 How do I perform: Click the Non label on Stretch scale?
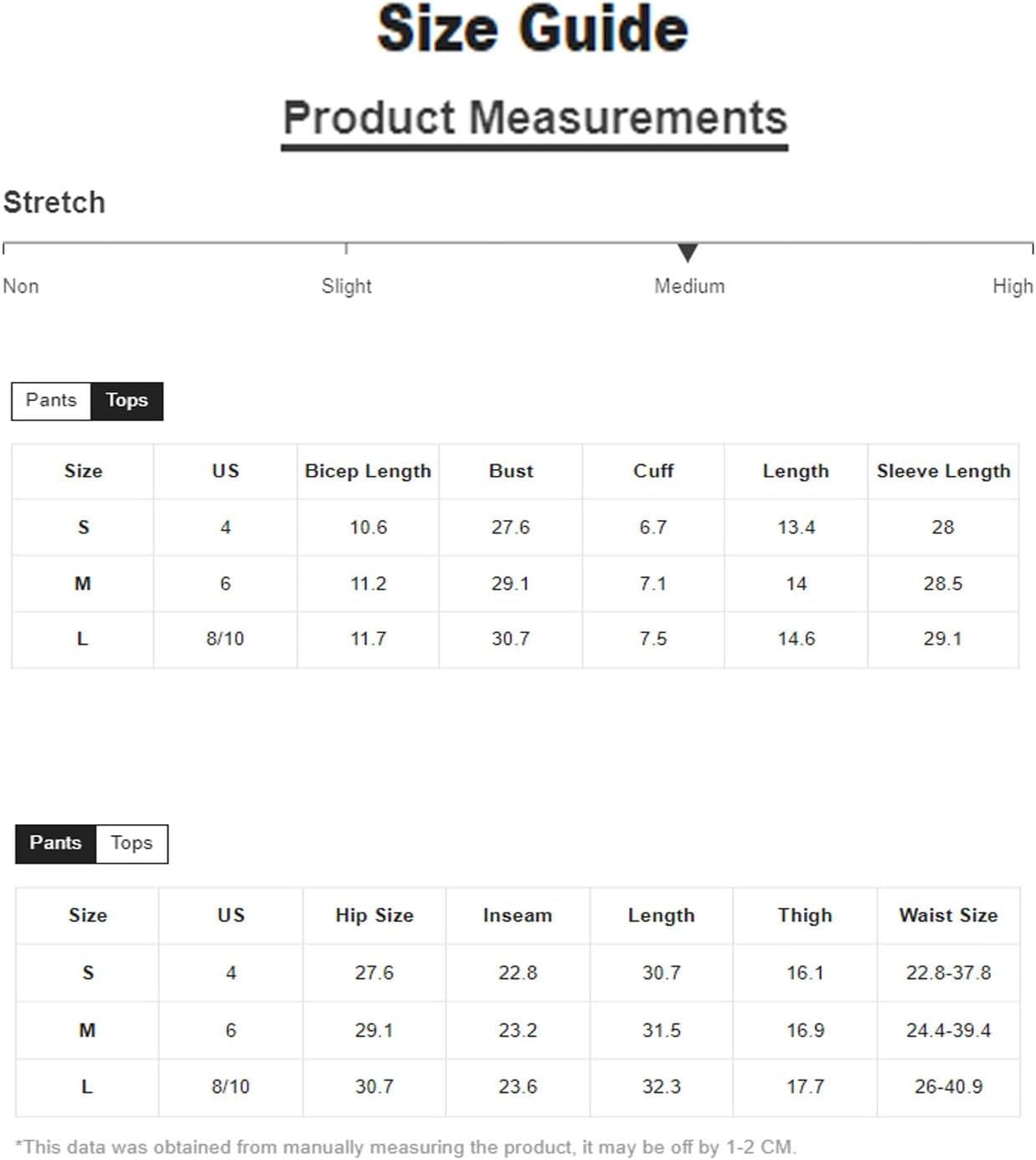point(21,286)
